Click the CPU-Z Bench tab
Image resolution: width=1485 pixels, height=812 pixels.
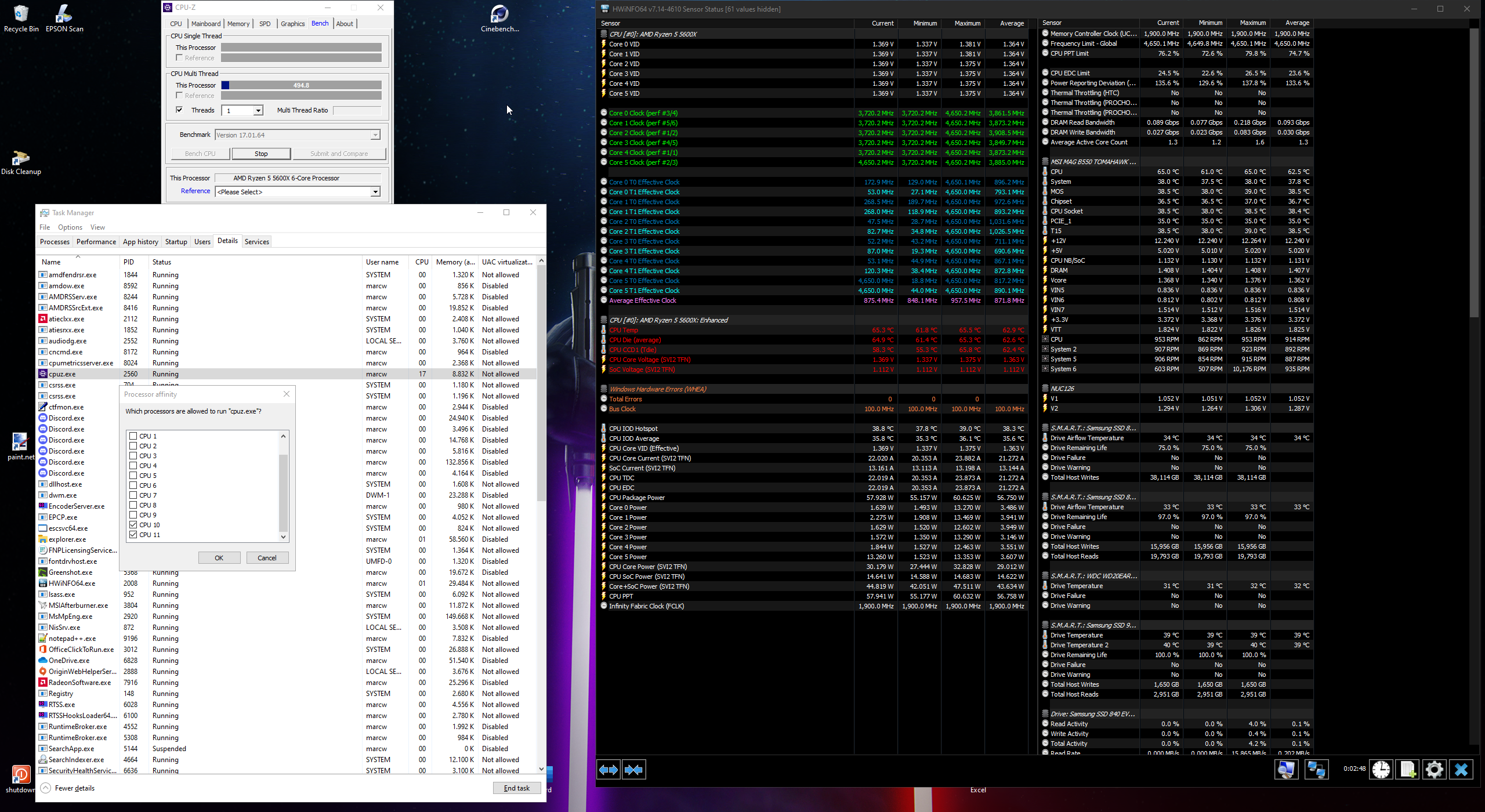[x=319, y=23]
